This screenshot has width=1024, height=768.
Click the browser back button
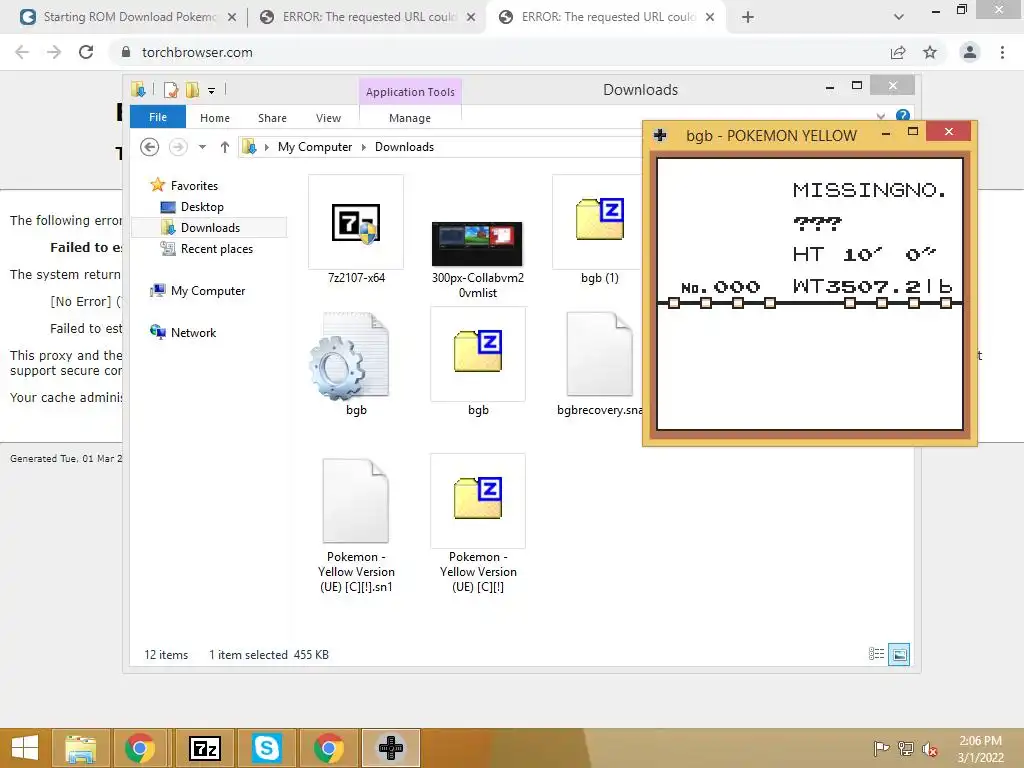(x=22, y=52)
